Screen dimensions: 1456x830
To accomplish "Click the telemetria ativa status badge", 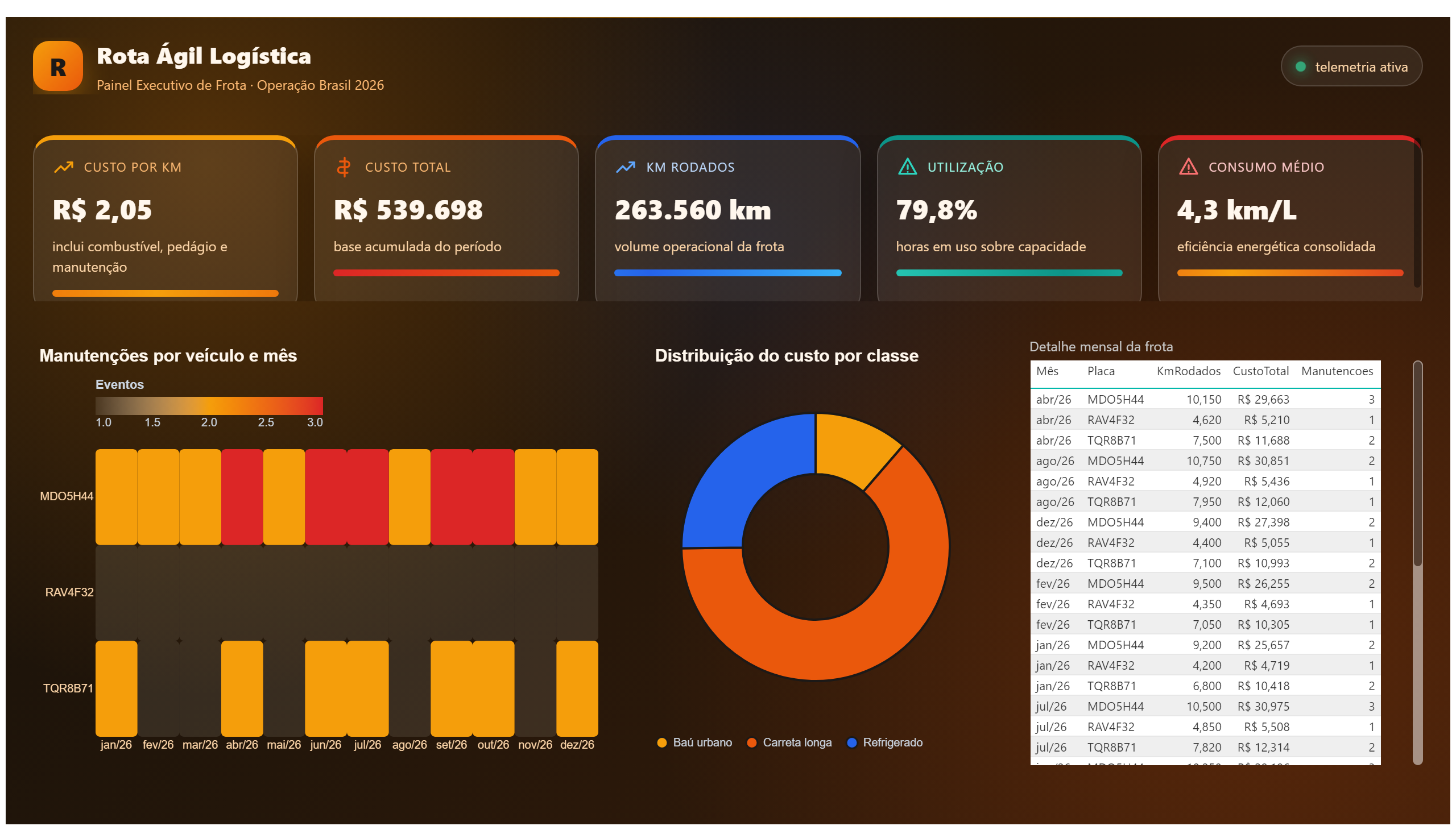I will 1351,66.
